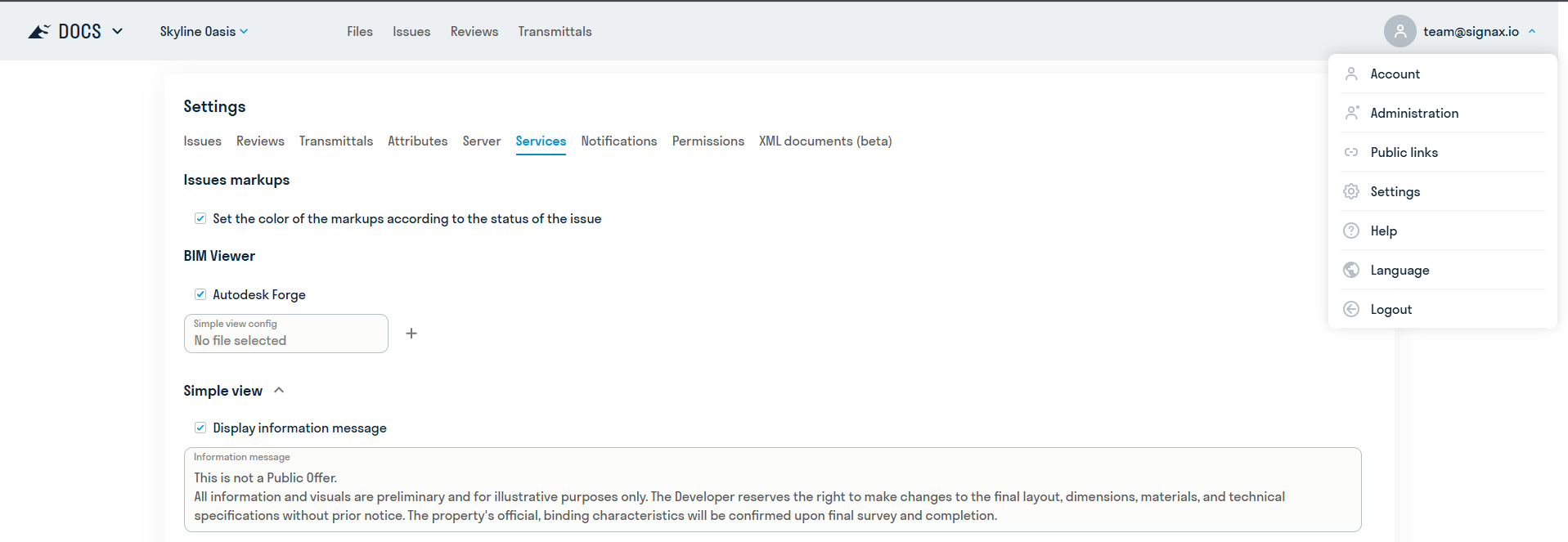This screenshot has height=542, width=1568.
Task: Click the BIM Viewer heading
Action: [x=219, y=256]
